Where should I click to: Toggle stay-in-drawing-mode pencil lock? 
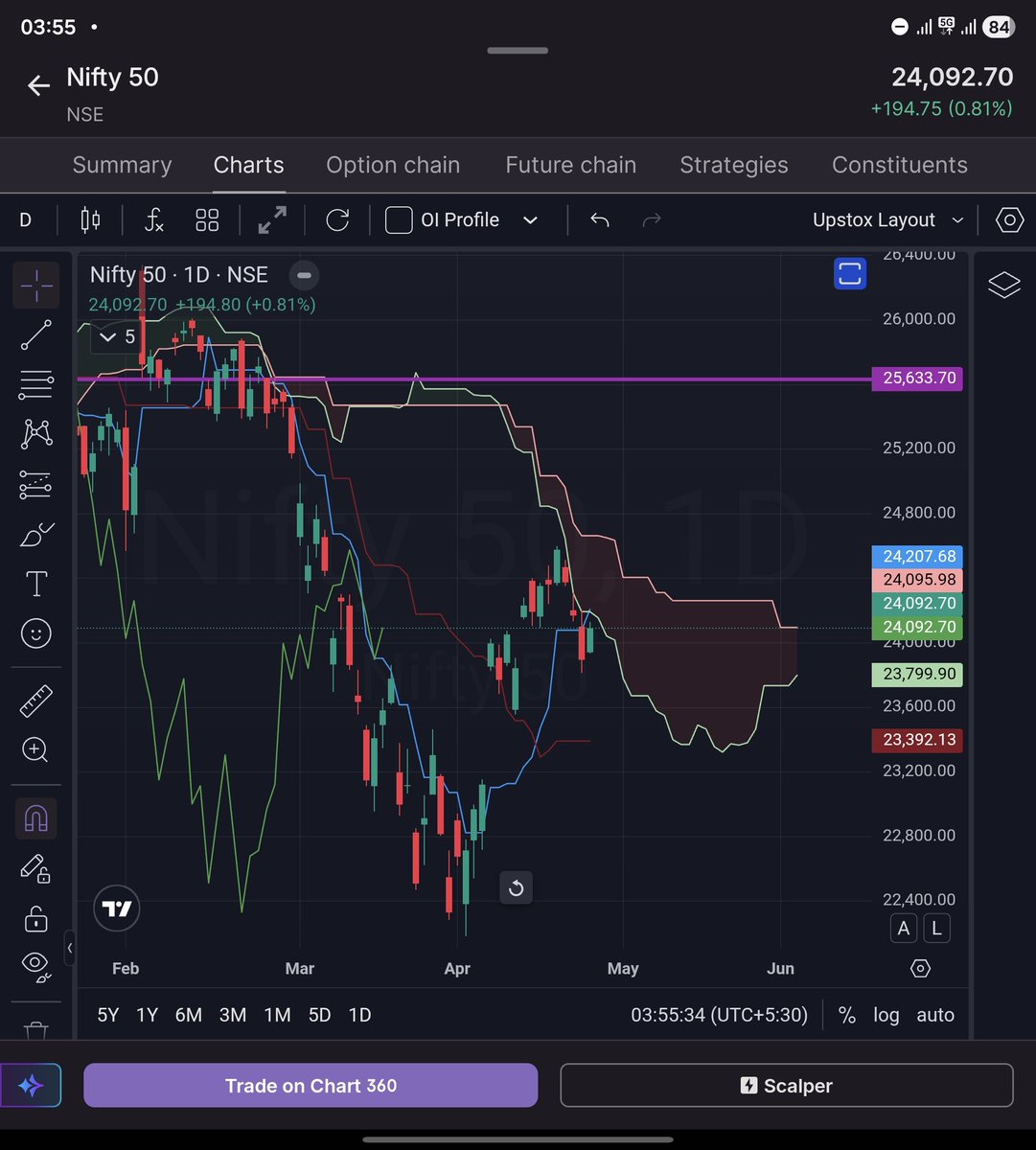coord(35,869)
